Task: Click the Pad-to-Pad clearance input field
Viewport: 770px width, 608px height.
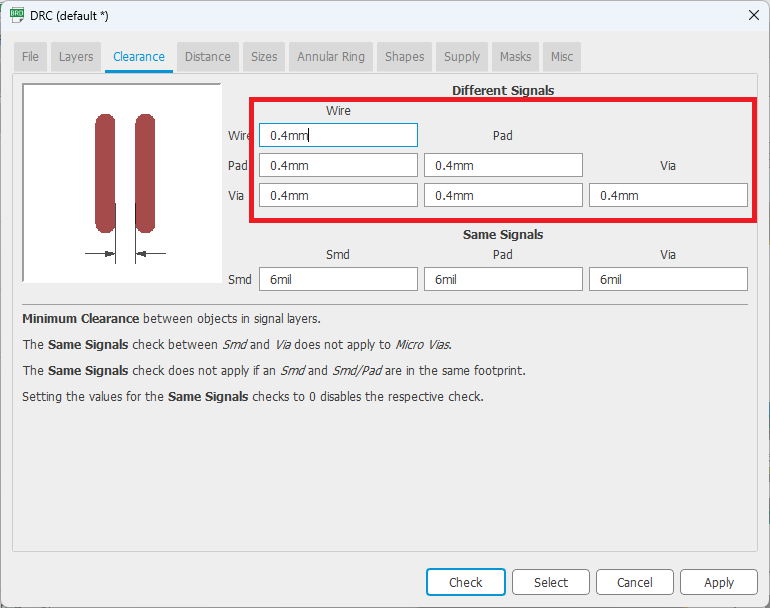Action: [503, 165]
